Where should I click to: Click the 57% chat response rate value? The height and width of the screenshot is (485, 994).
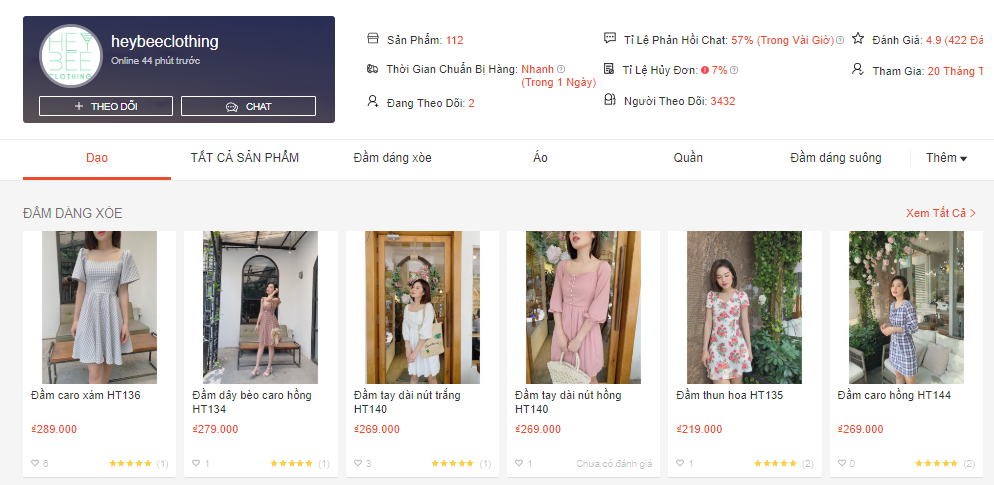tap(742, 41)
